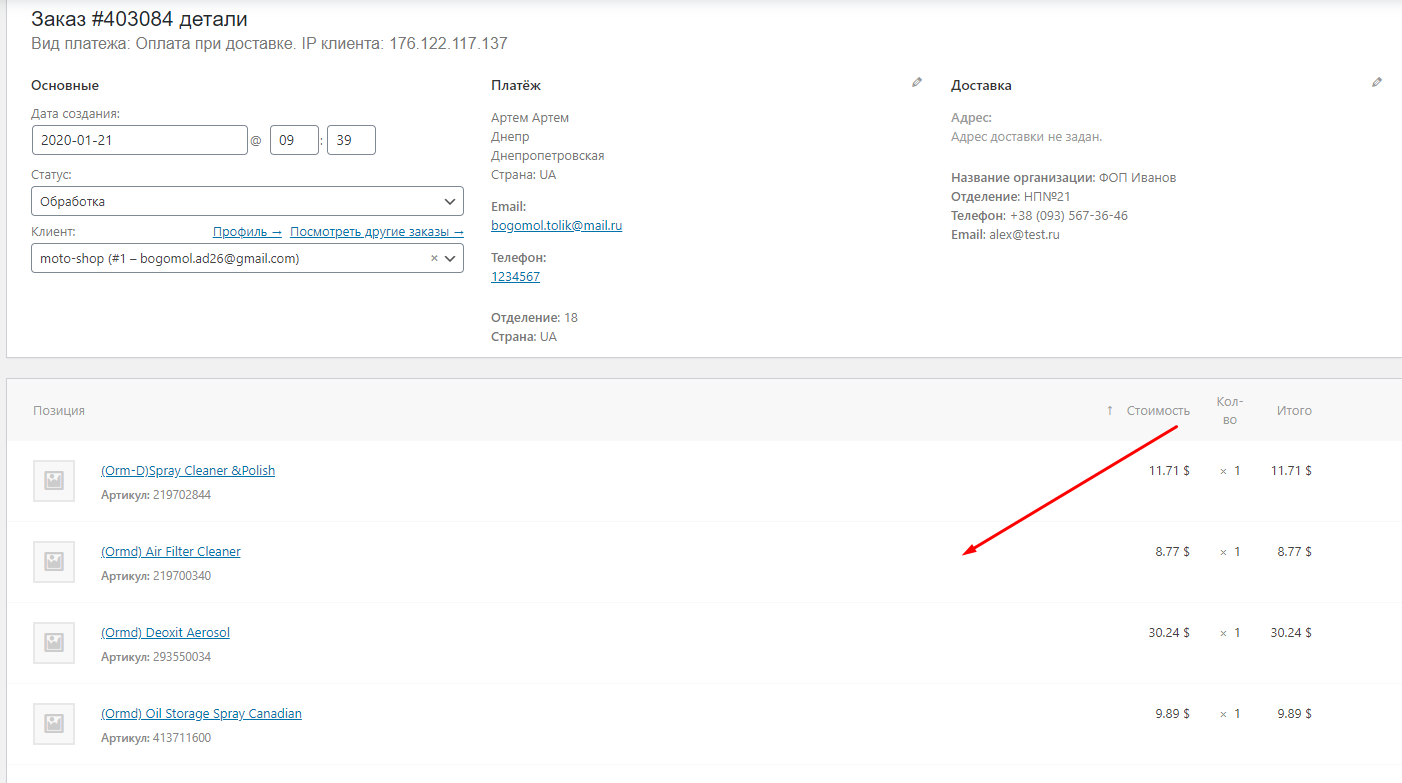Click Адрес доставки не задан text
This screenshot has height=783, width=1402.
(x=1026, y=137)
